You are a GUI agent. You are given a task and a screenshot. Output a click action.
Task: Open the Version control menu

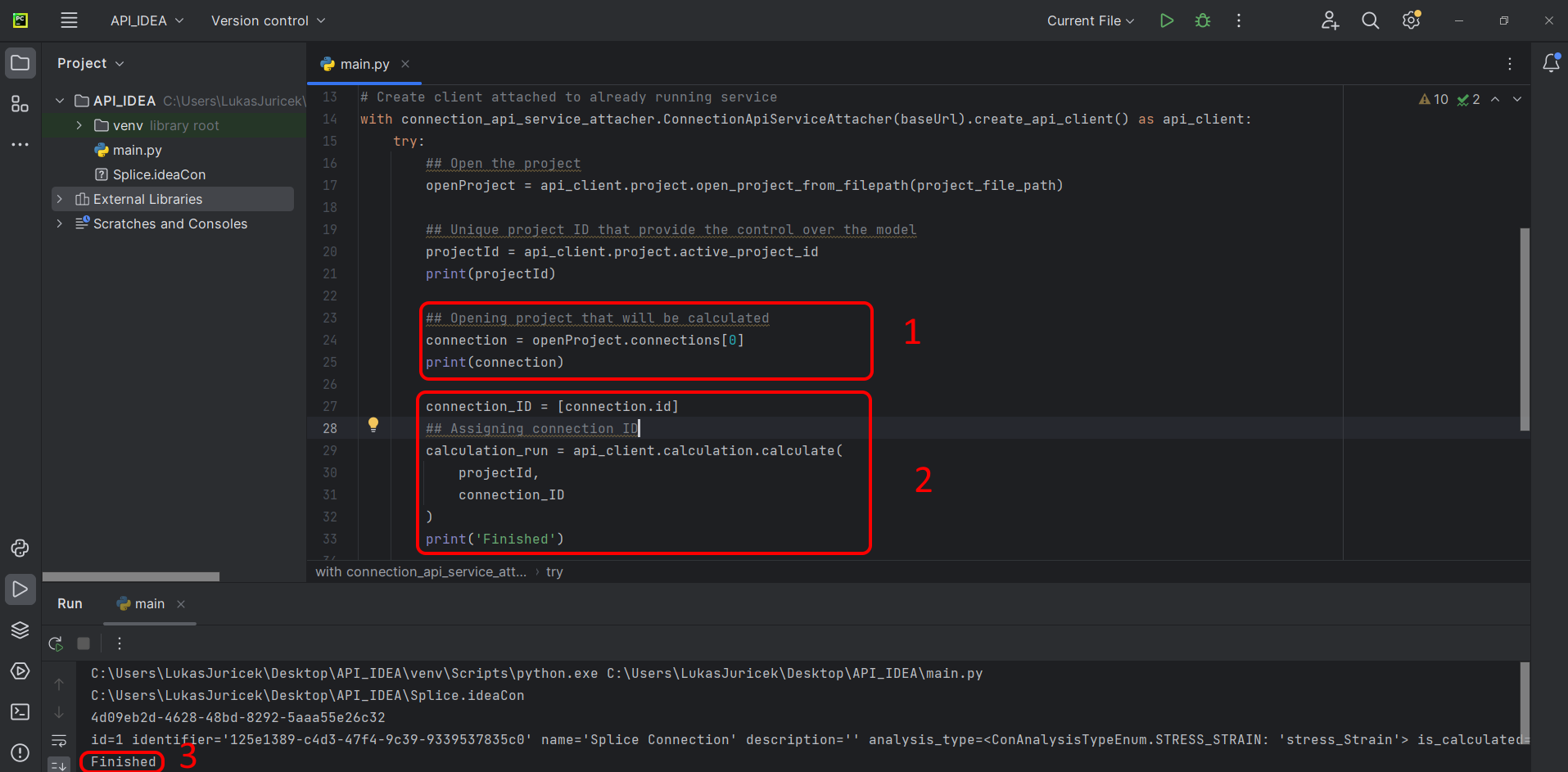coord(268,20)
